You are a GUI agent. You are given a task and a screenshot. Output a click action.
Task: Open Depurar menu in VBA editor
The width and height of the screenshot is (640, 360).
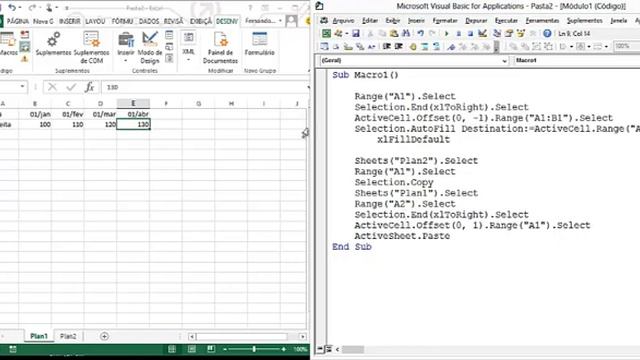(x=476, y=20)
